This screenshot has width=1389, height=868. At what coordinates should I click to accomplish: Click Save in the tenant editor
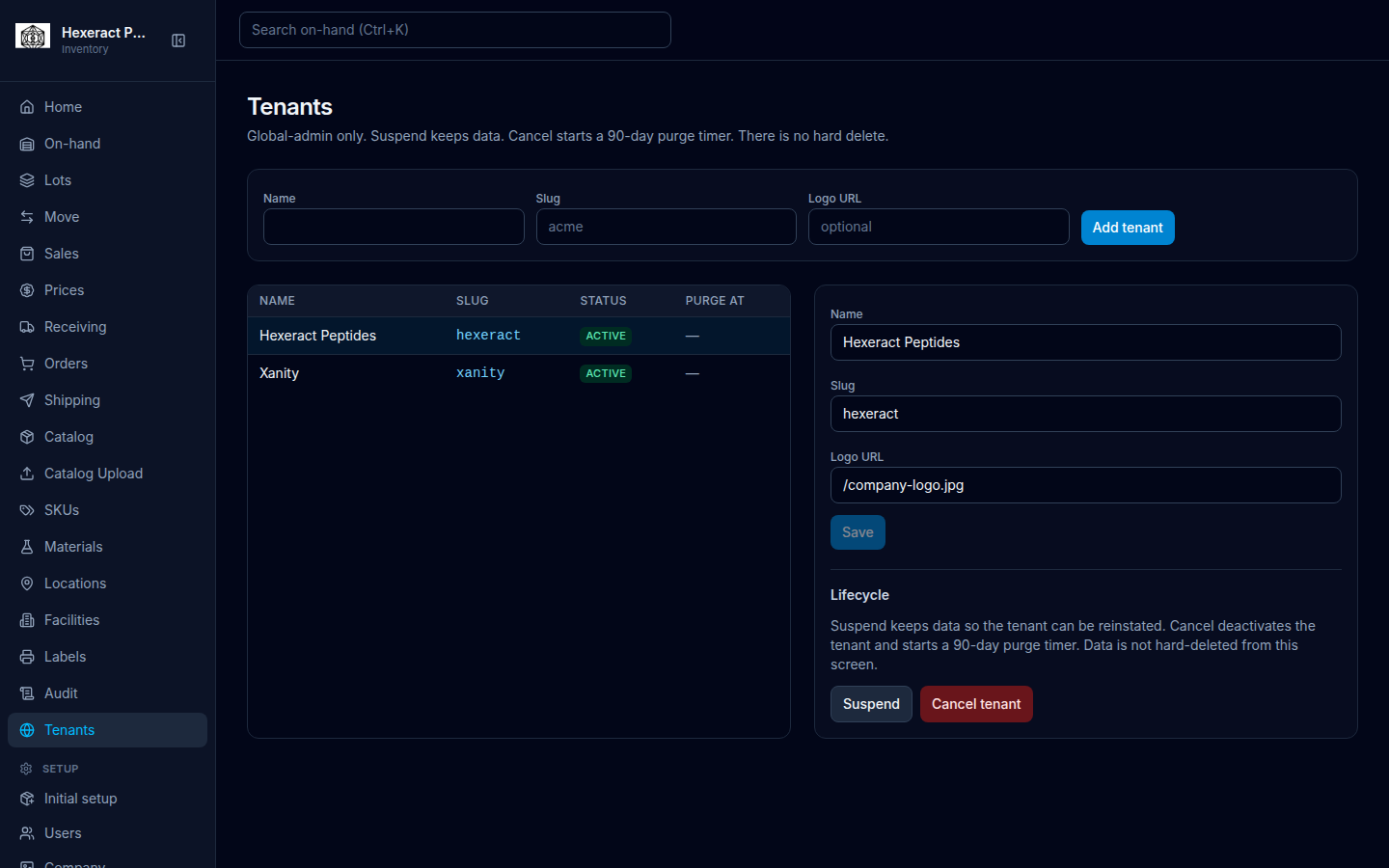coord(858,532)
